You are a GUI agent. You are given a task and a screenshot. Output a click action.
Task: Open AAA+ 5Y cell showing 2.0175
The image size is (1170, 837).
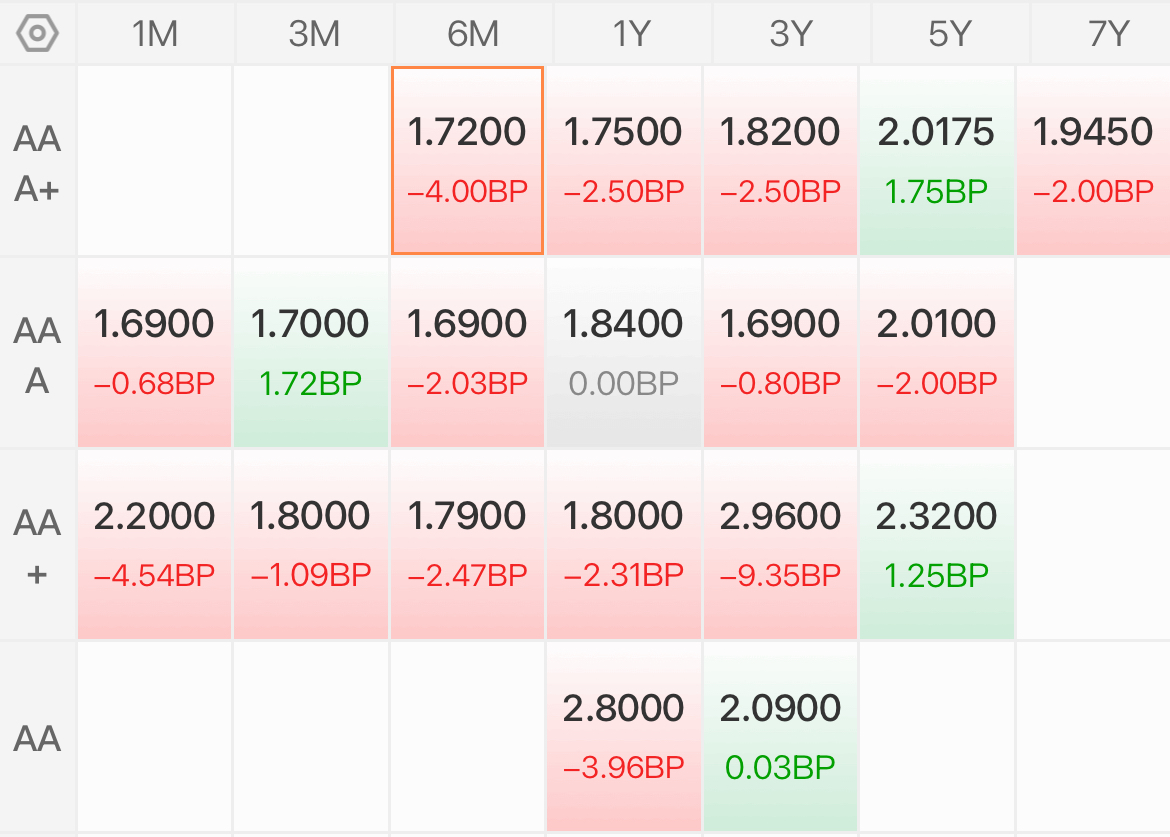pos(936,160)
